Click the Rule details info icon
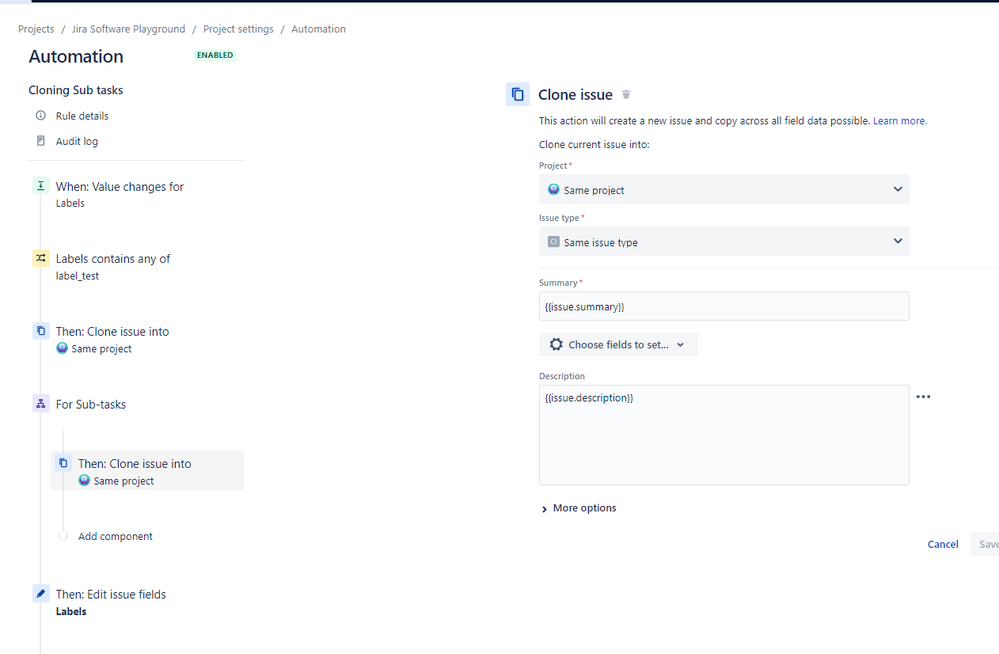The height and width of the screenshot is (654, 999). tap(41, 115)
